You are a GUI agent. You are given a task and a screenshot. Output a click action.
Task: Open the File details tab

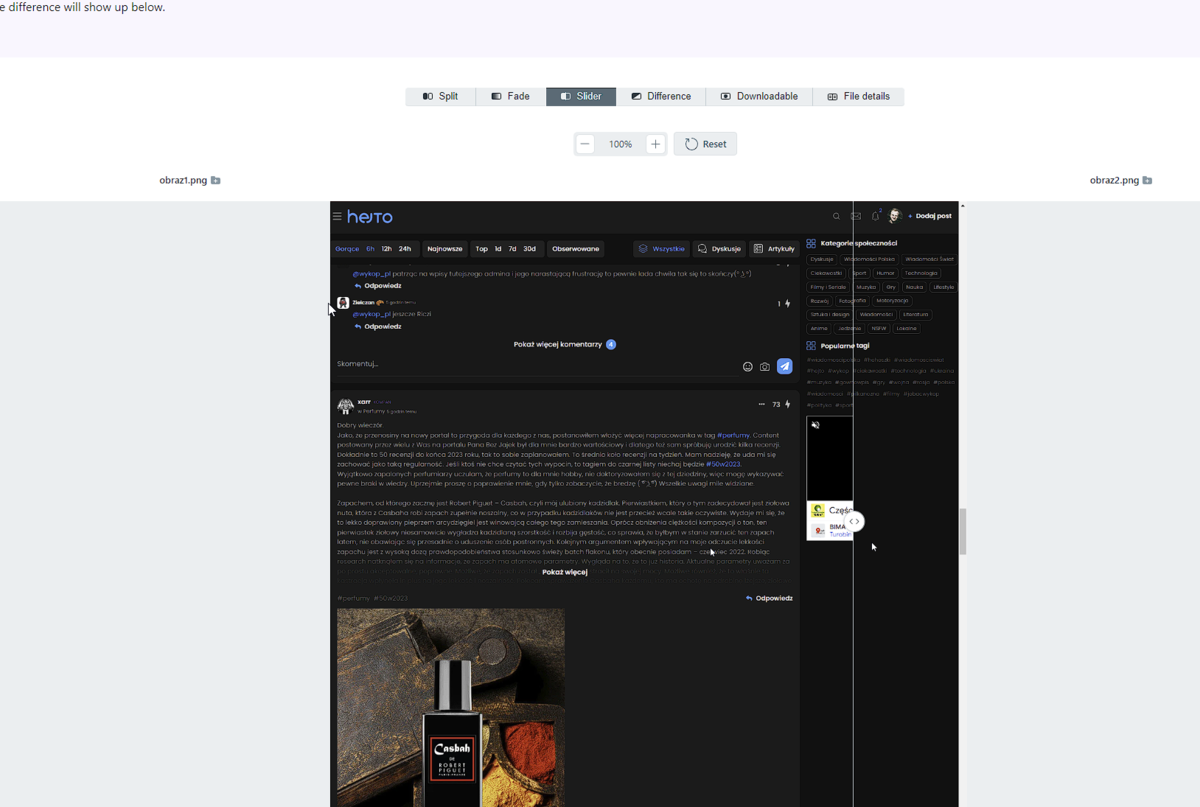pyautogui.click(x=858, y=97)
